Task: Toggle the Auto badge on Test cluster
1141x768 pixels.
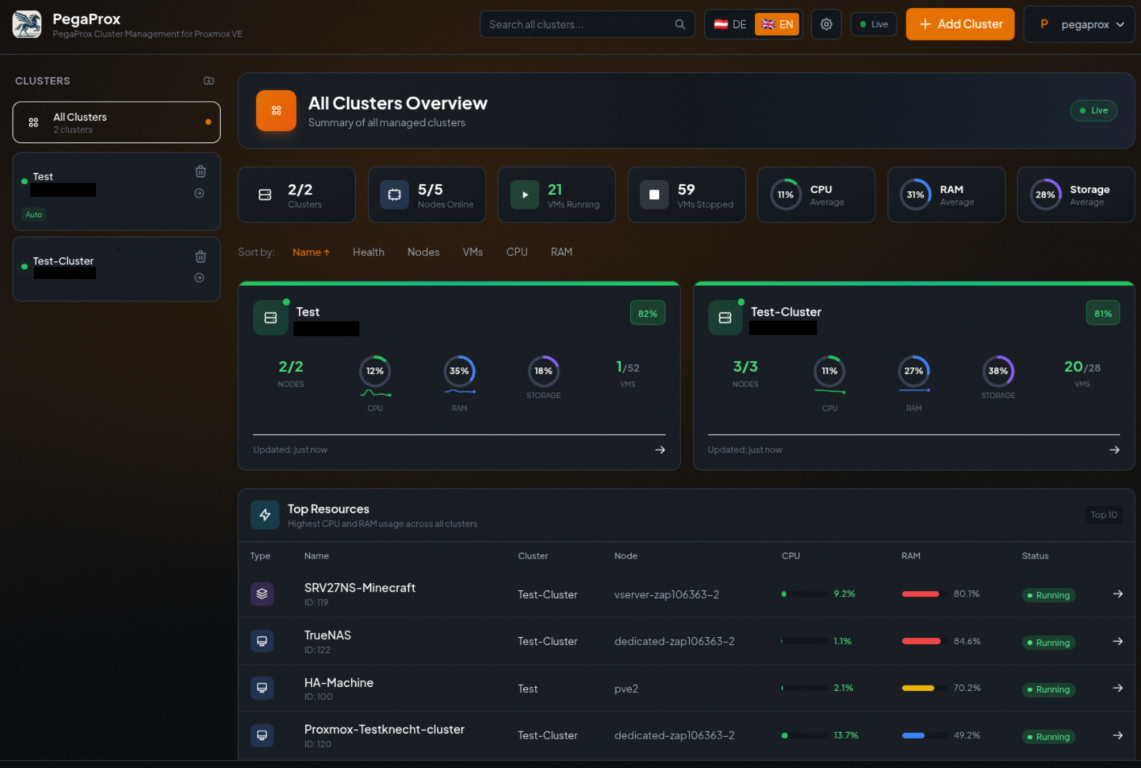Action: [x=34, y=214]
